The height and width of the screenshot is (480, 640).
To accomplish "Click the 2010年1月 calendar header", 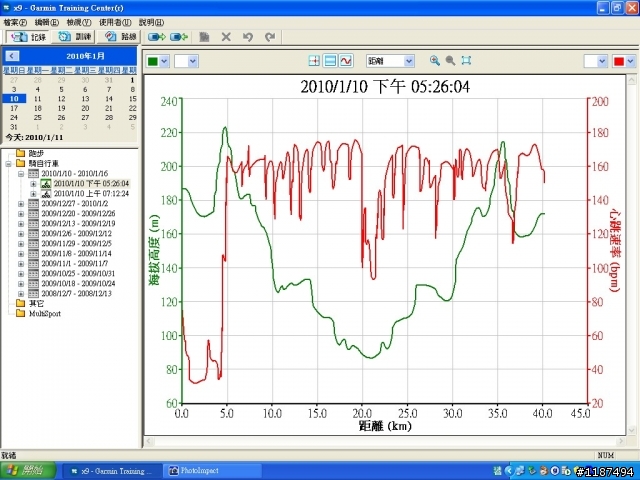I will 85,56.
